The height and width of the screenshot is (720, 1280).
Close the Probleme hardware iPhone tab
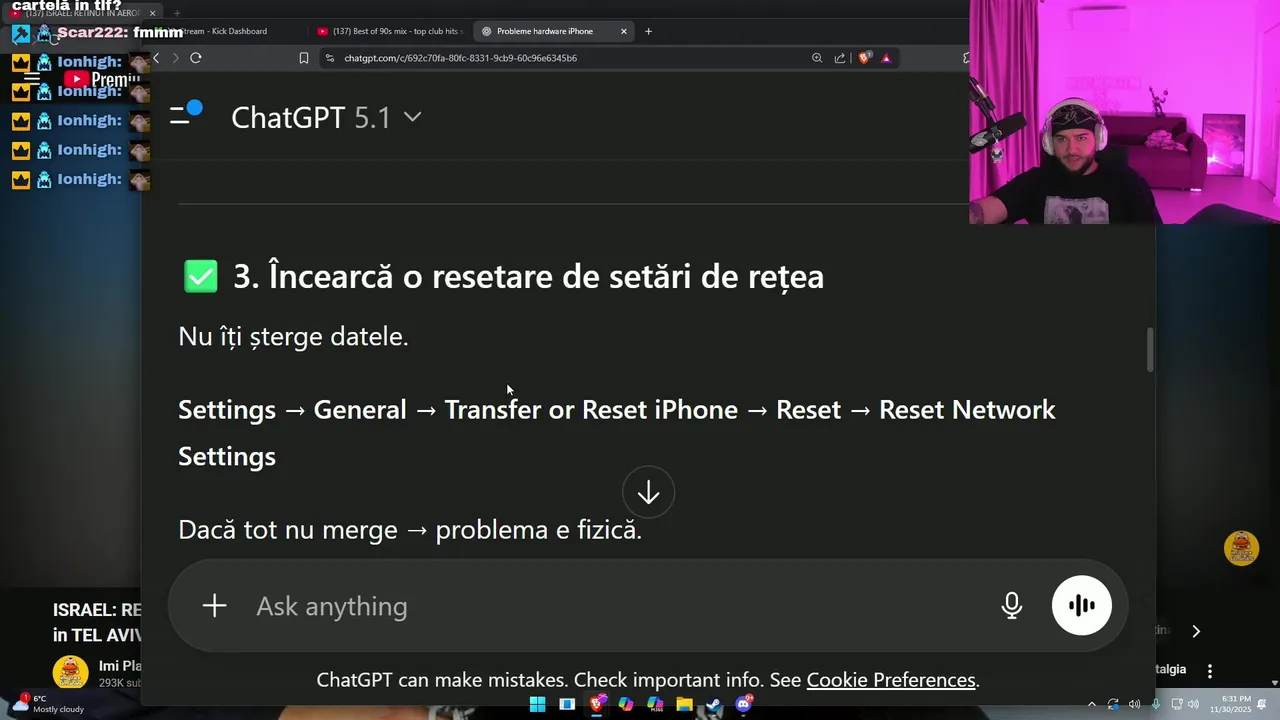[624, 31]
